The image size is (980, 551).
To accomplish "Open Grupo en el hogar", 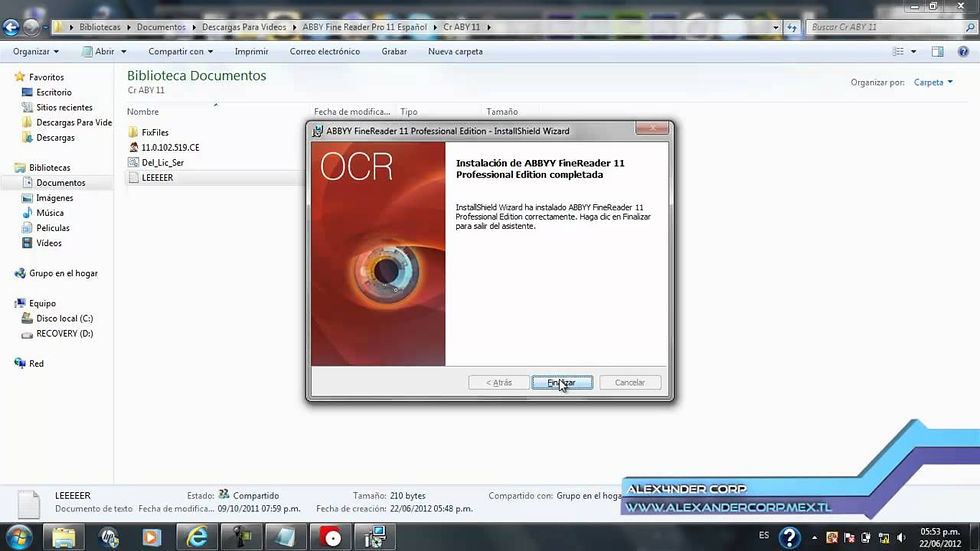I will [63, 273].
